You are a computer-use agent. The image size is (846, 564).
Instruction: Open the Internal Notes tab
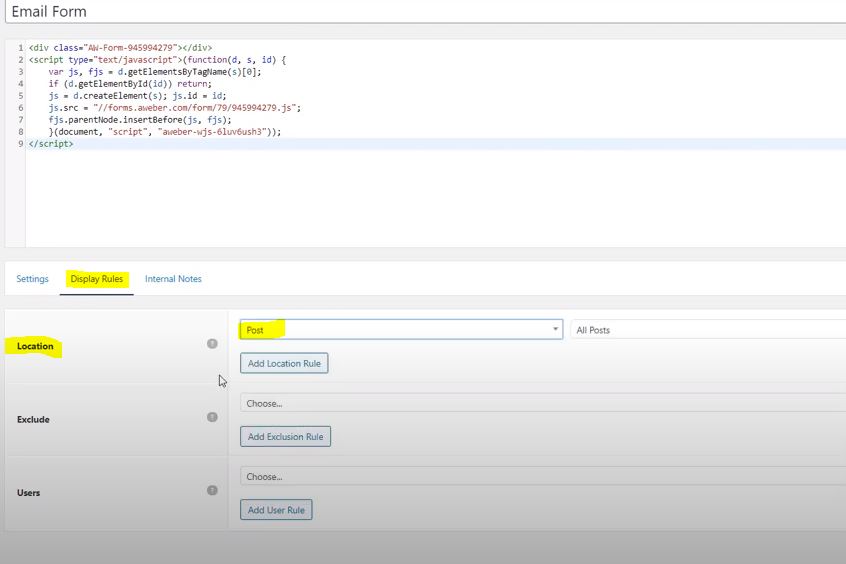coord(173,279)
